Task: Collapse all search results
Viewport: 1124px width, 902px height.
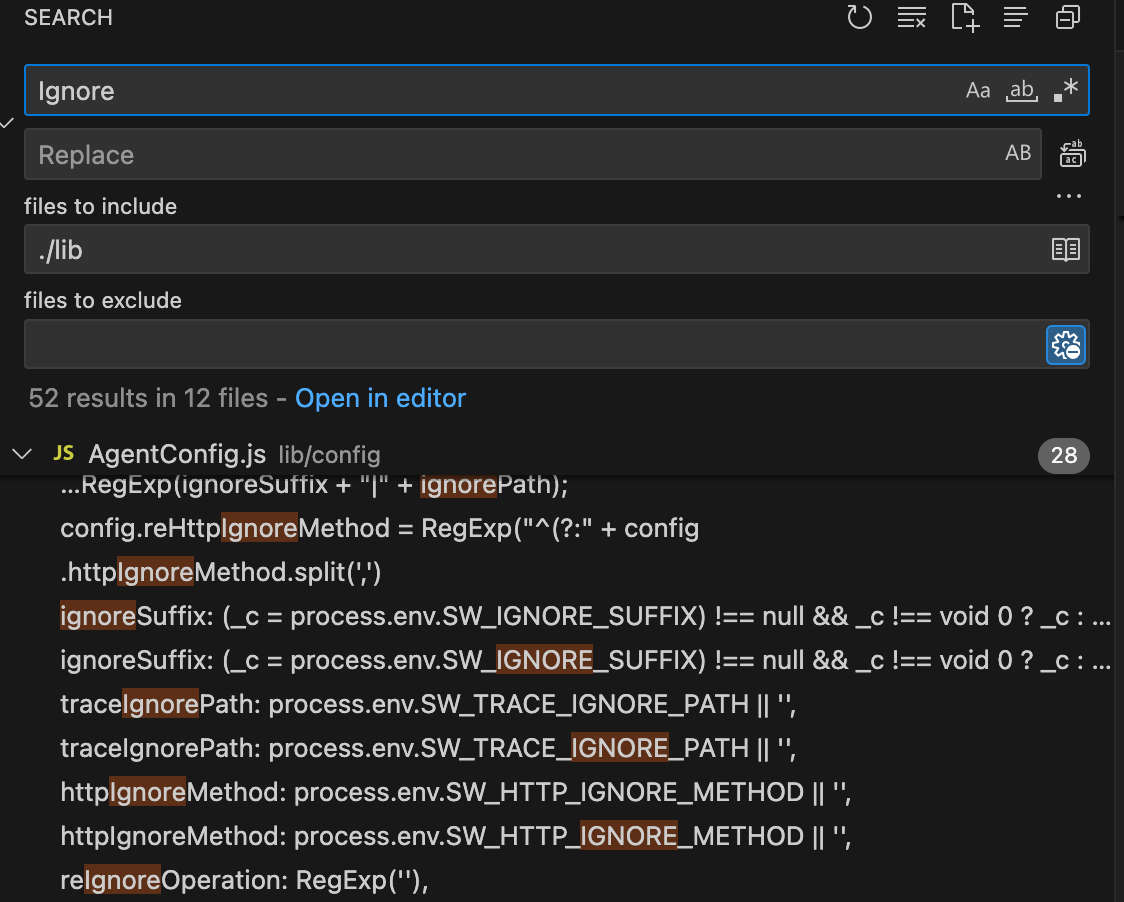Action: point(1068,18)
